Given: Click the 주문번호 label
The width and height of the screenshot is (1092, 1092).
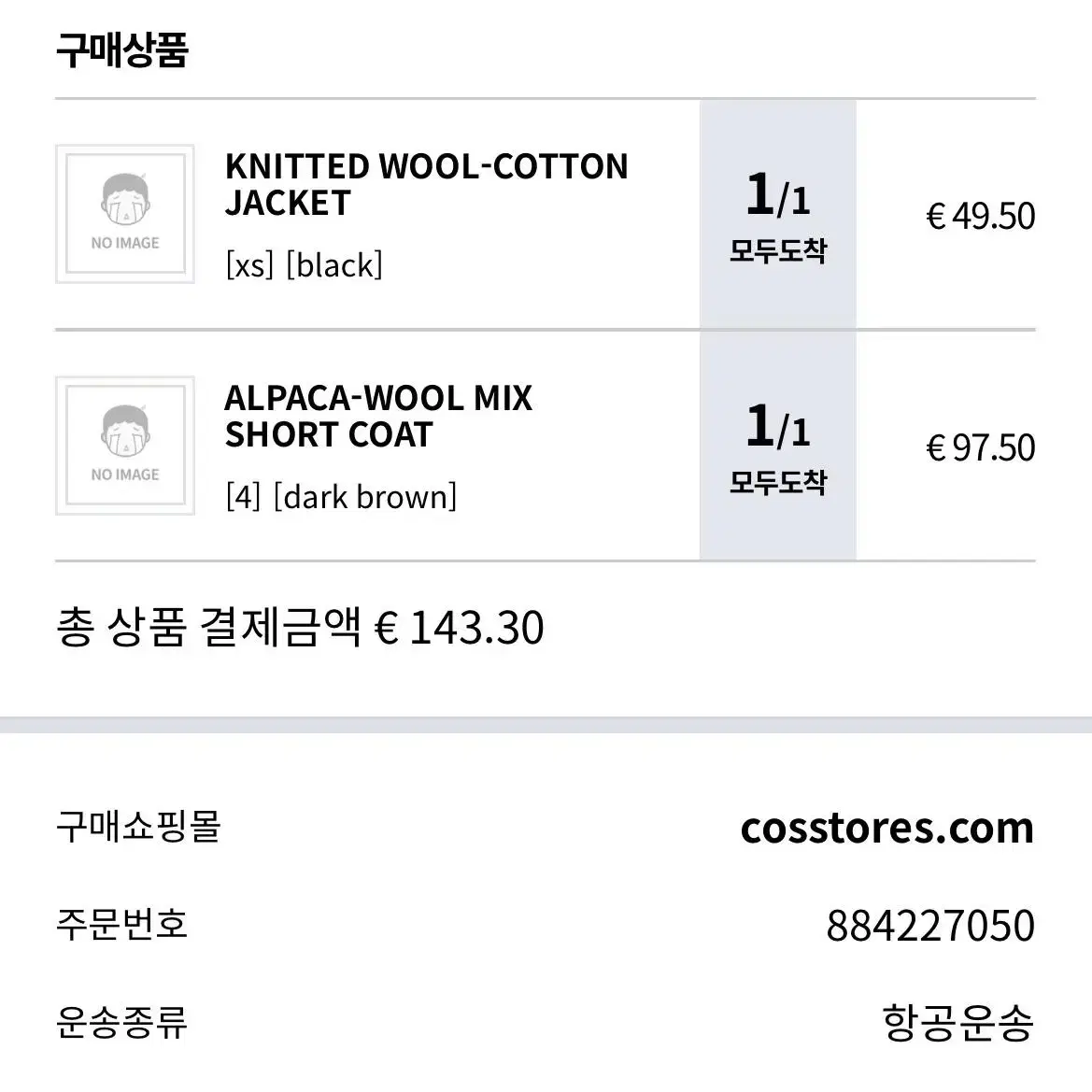Looking at the screenshot, I should tap(121, 924).
